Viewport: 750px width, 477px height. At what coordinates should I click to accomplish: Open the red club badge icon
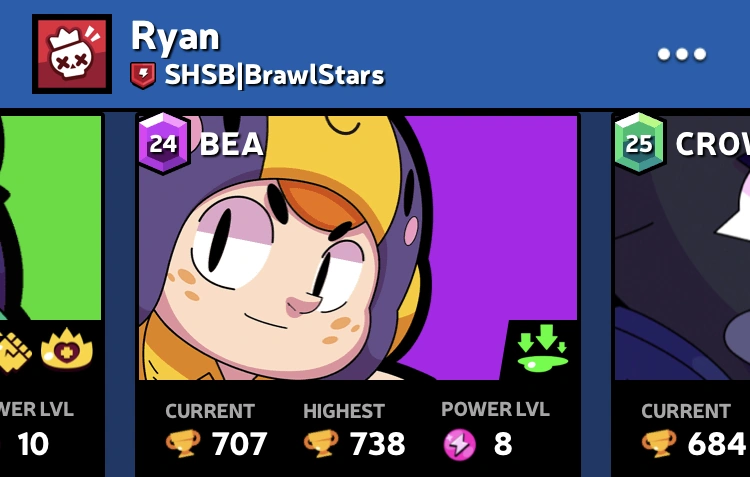click(x=143, y=76)
